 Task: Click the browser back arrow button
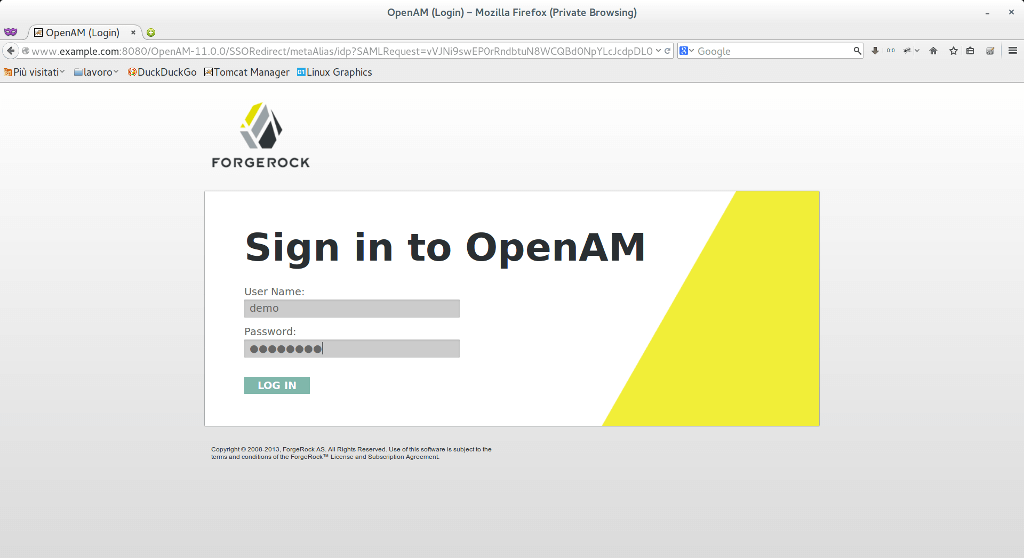tap(10, 51)
